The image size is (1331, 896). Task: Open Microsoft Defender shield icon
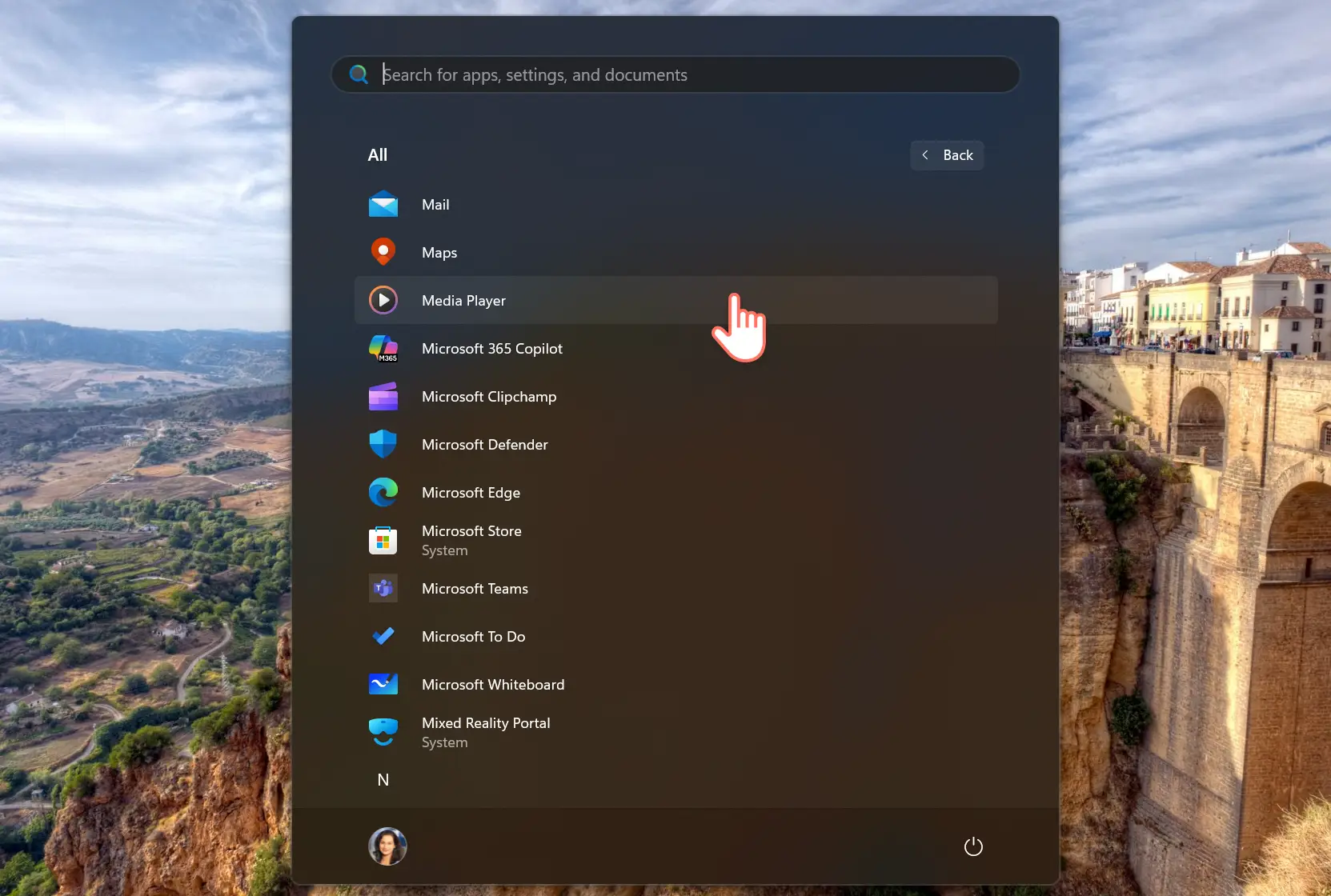pyautogui.click(x=383, y=444)
